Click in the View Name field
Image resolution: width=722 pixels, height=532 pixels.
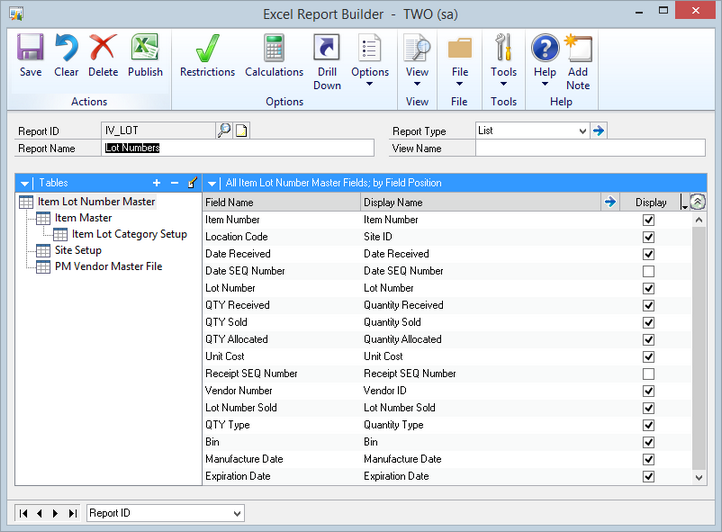click(x=590, y=148)
